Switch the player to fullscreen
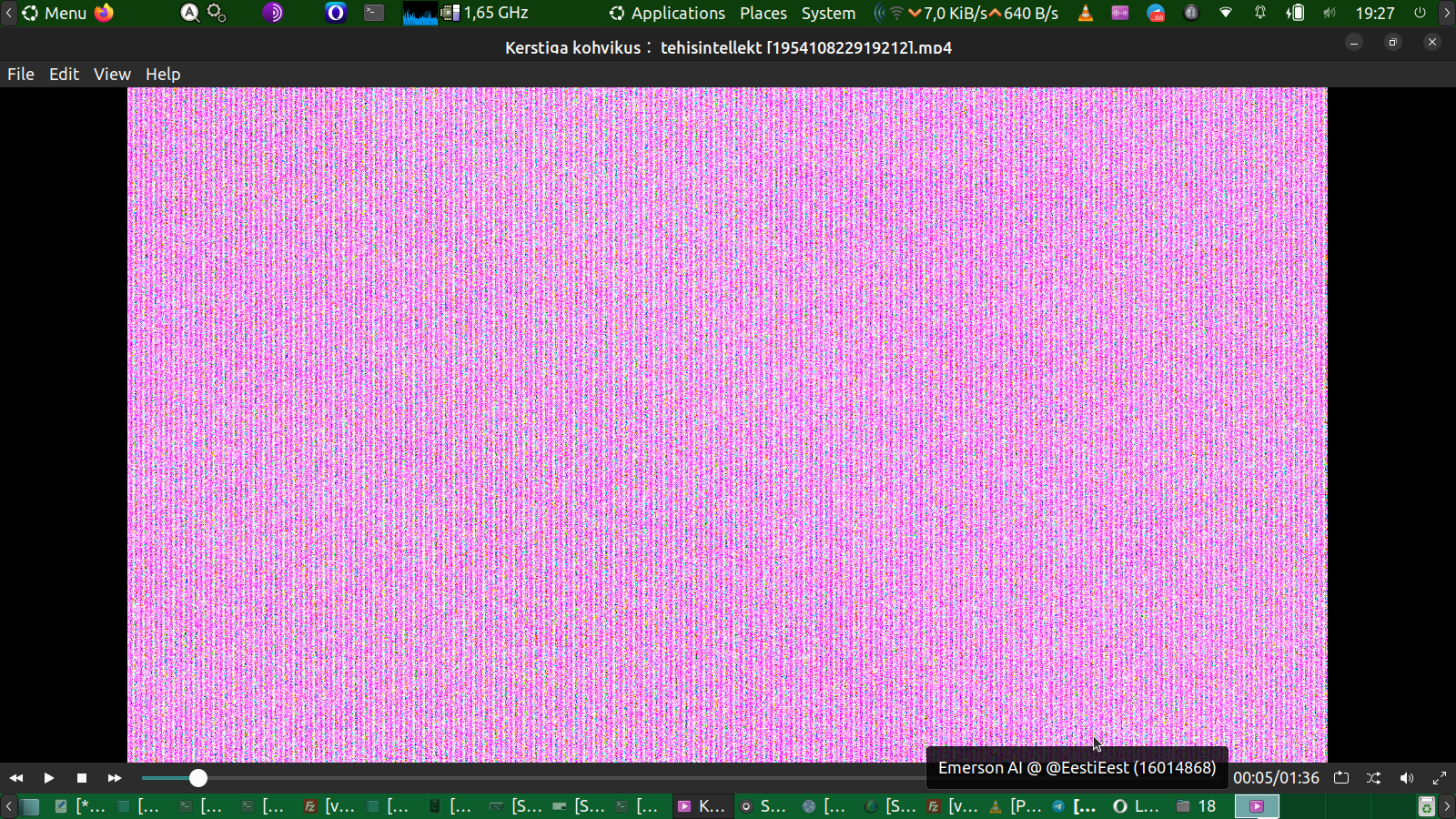 (1440, 778)
